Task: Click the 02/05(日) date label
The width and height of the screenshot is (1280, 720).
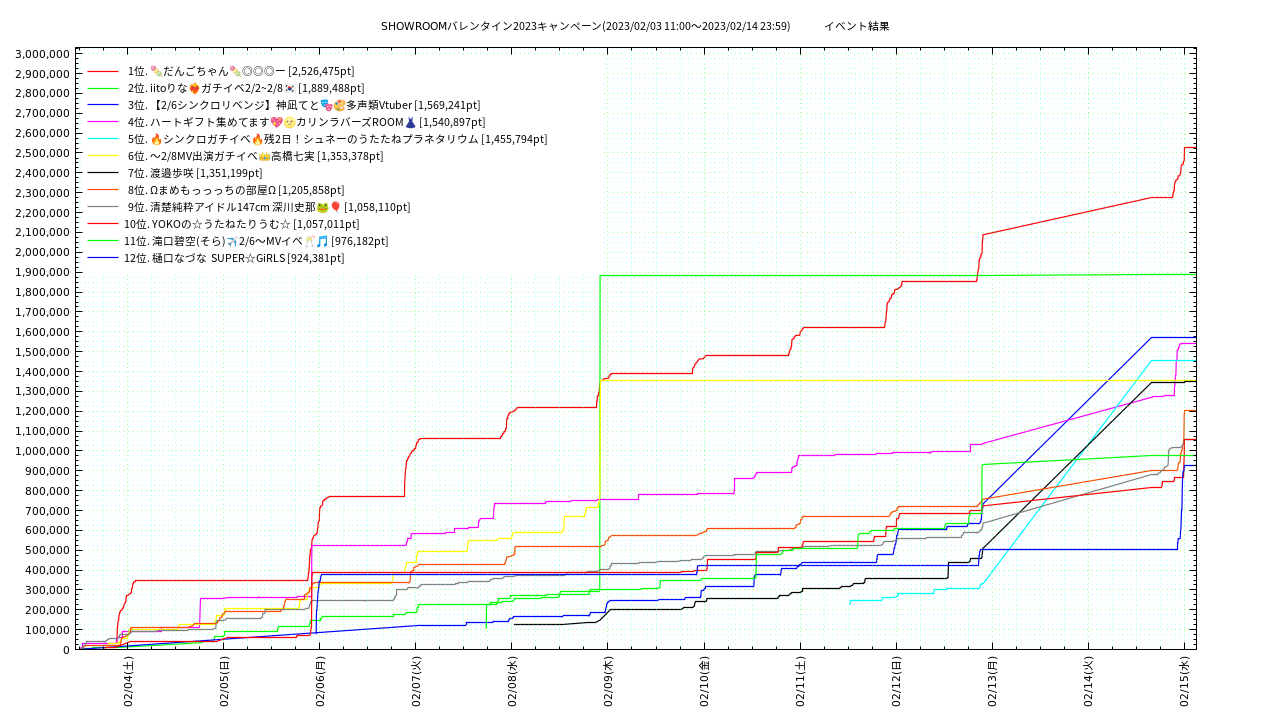Action: point(224,682)
